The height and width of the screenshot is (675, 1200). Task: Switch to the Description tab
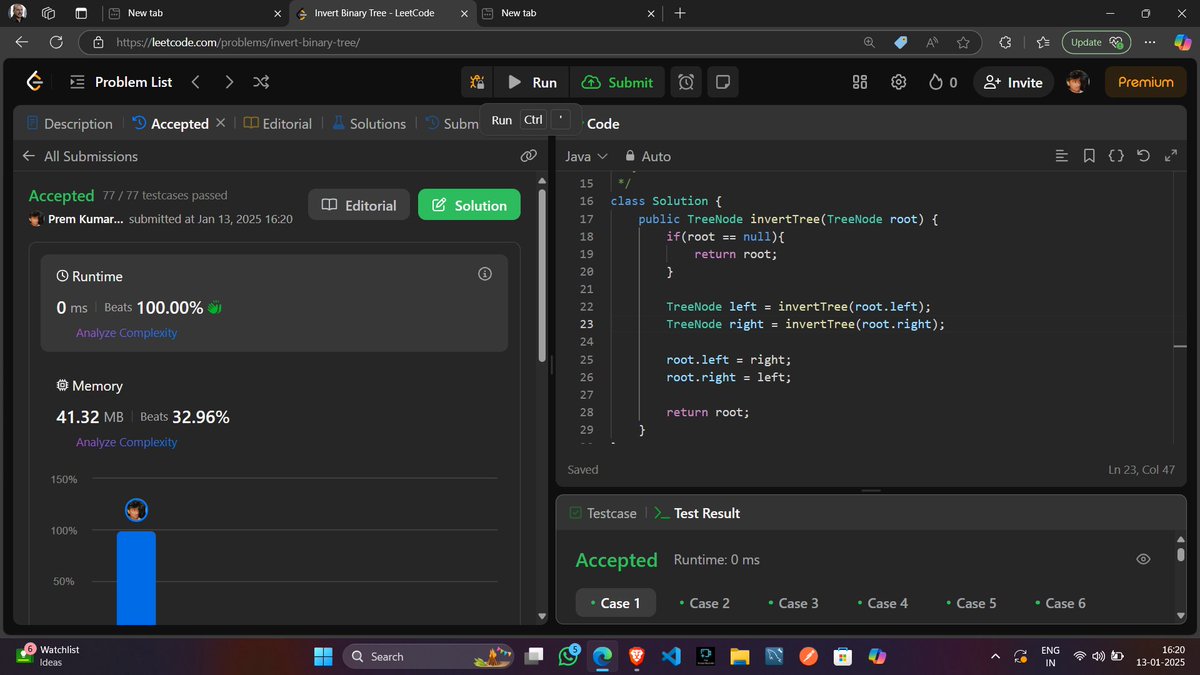tap(70, 124)
